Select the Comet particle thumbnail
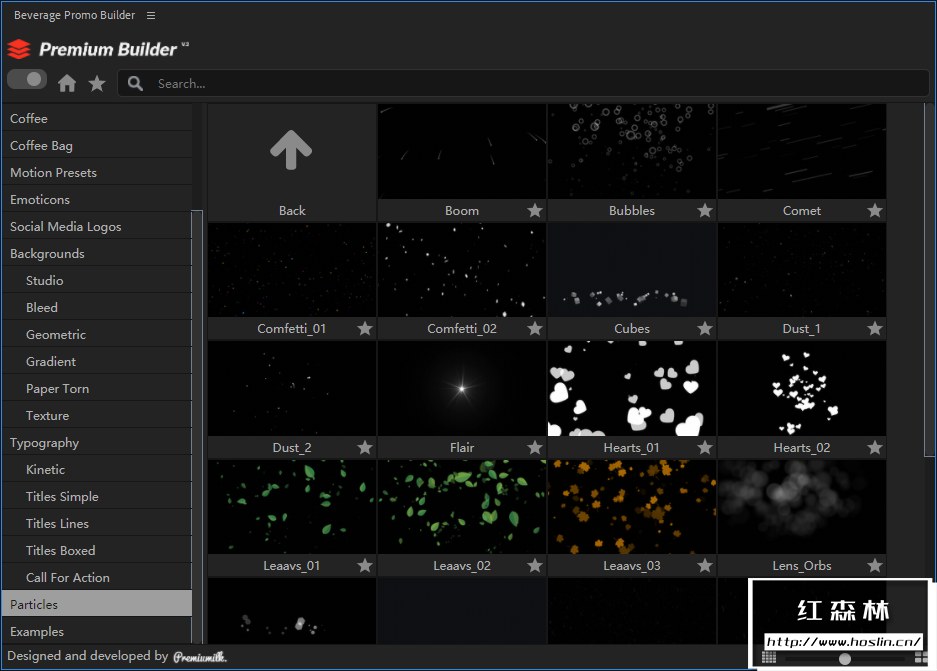Screen dimensions: 937x671 (802, 152)
